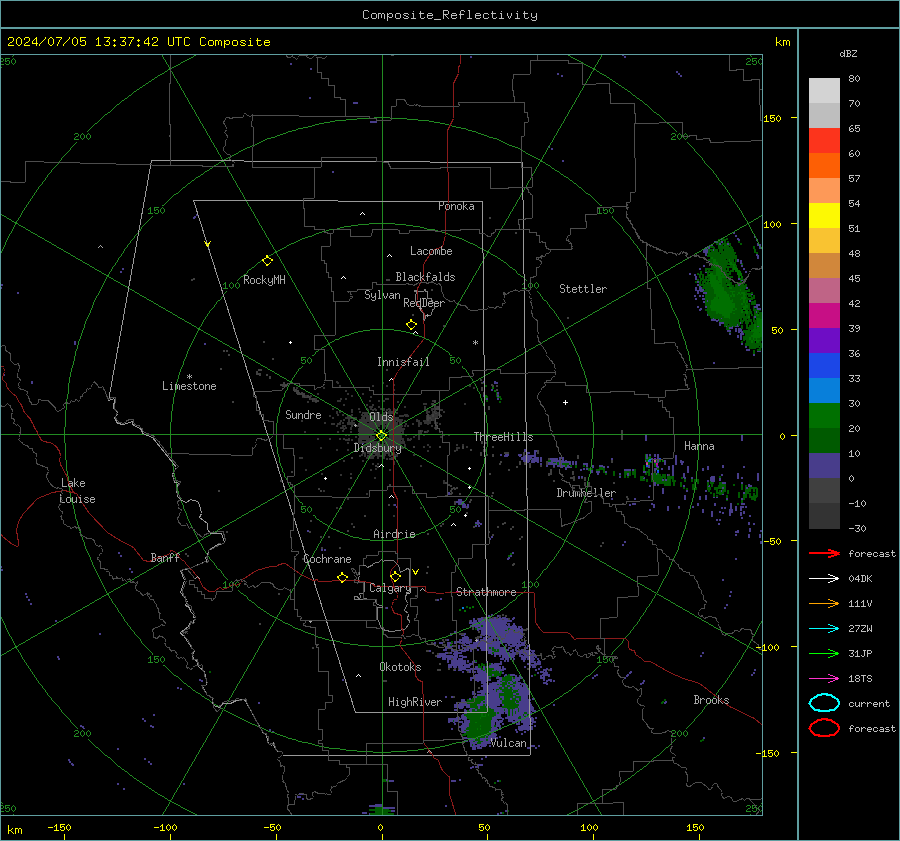900x841 pixels.
Task: Click the Ponoka town label
Action: pos(456,206)
